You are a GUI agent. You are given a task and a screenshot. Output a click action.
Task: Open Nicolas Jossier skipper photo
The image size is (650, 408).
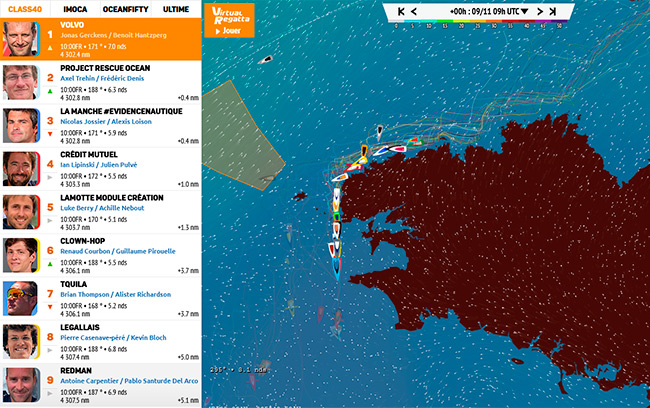point(21,125)
